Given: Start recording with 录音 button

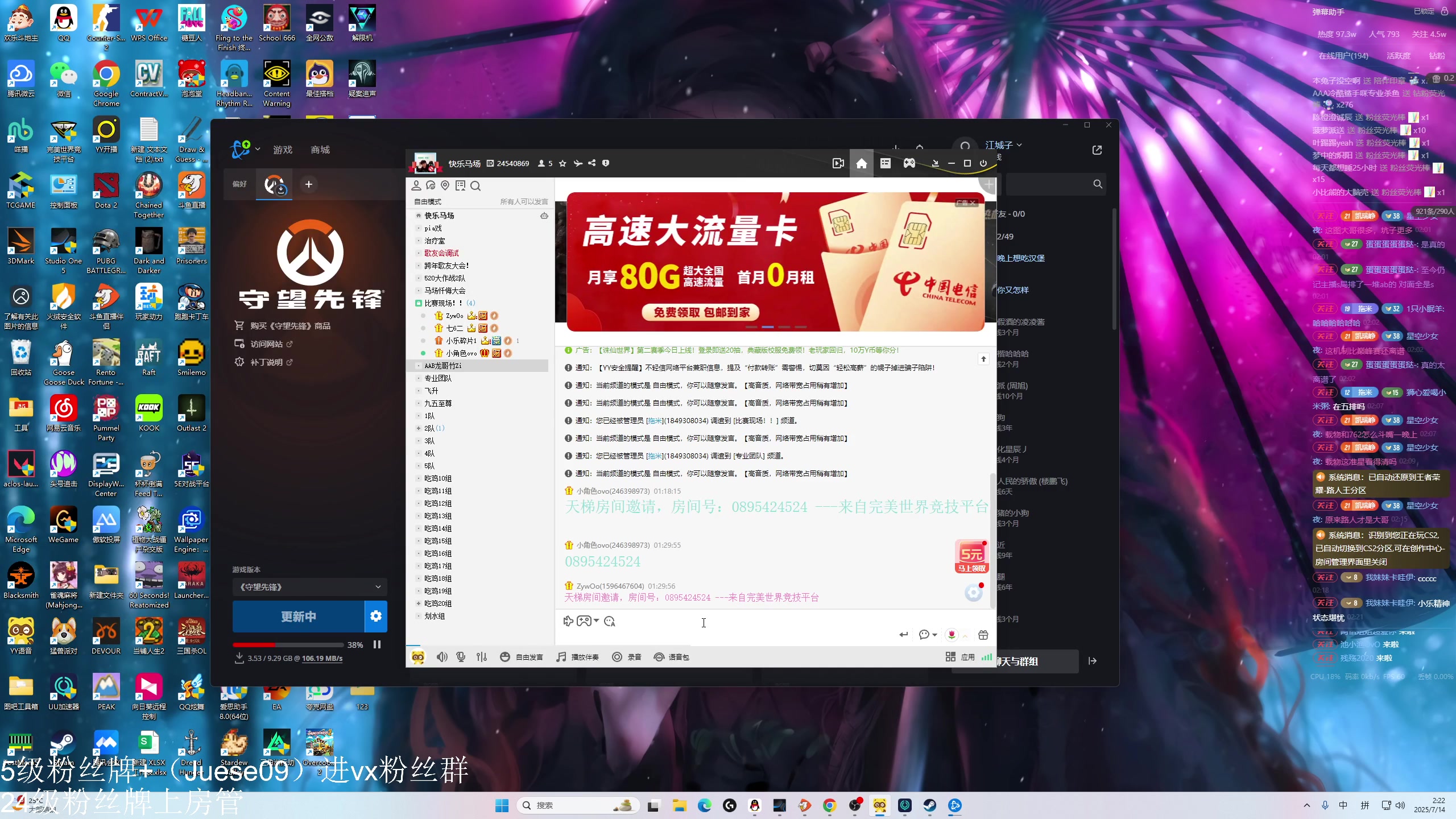Looking at the screenshot, I should point(627,657).
